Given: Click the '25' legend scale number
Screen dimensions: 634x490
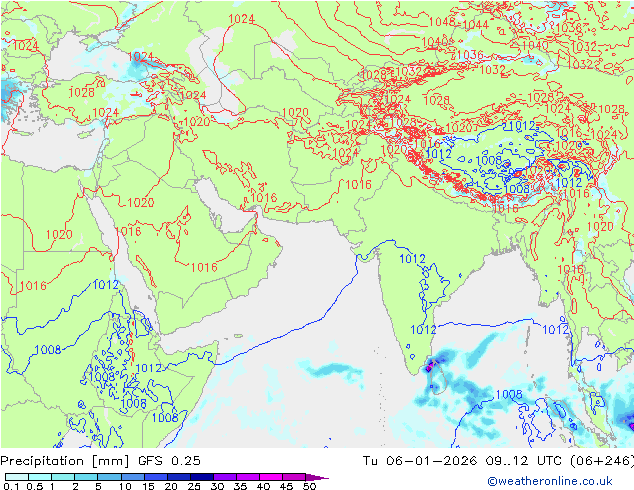Looking at the screenshot, I should pyautogui.click(x=194, y=486).
